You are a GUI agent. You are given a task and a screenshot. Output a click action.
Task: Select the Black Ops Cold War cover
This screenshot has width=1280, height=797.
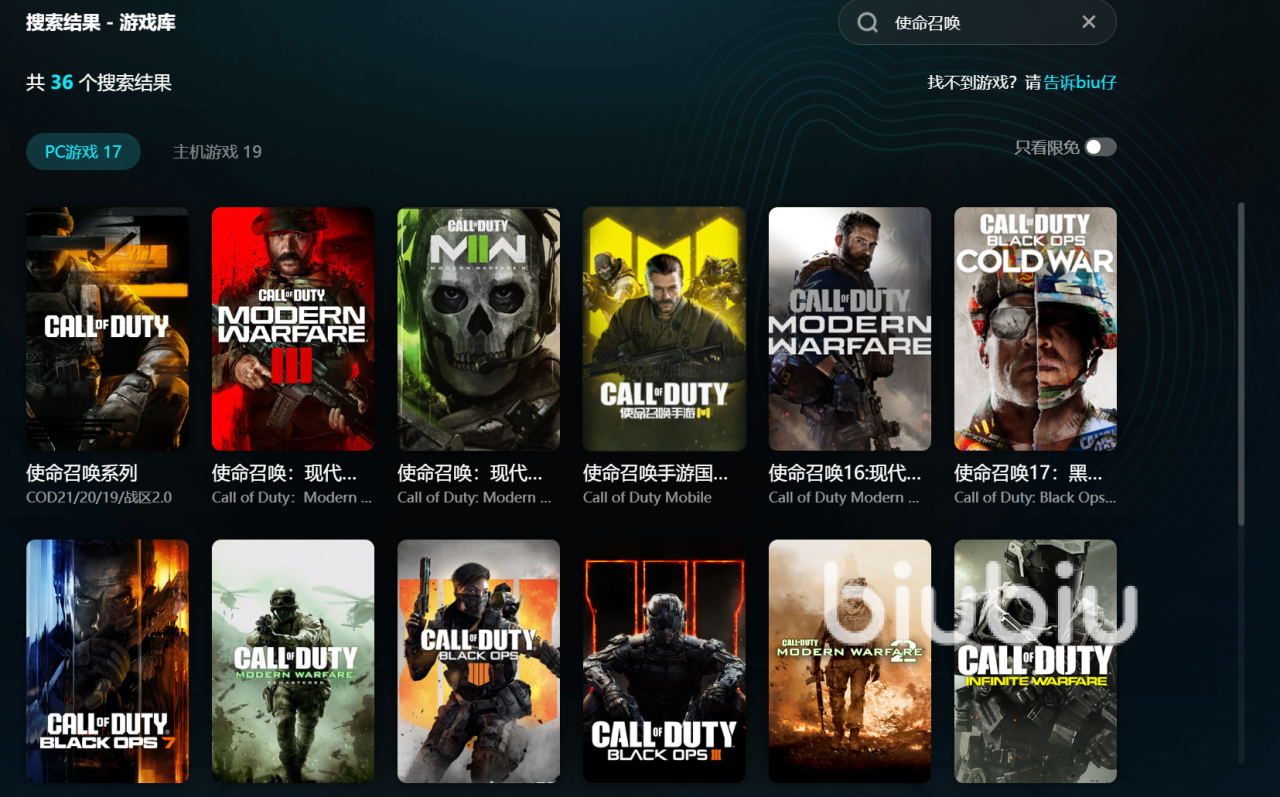pos(1035,328)
